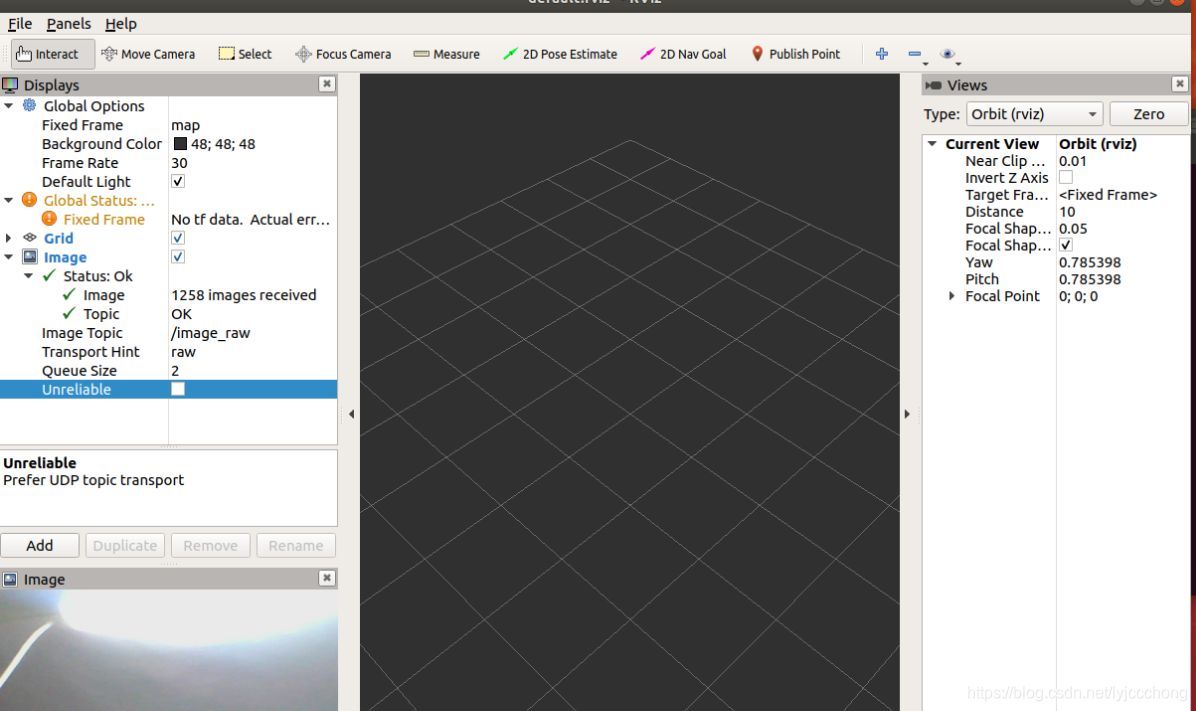Click the Duplicate button
The image size is (1196, 711).
tap(125, 545)
